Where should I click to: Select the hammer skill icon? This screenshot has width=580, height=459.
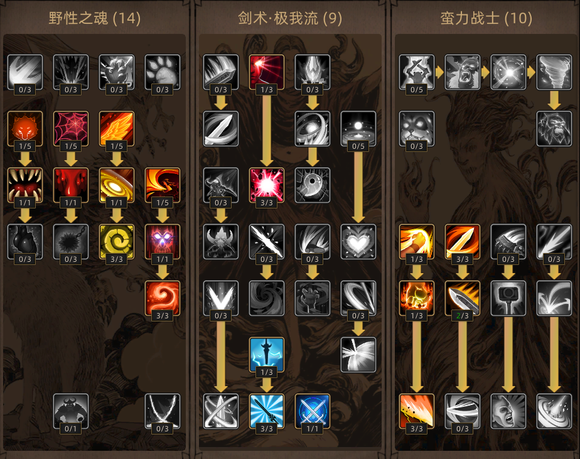coord(508,298)
